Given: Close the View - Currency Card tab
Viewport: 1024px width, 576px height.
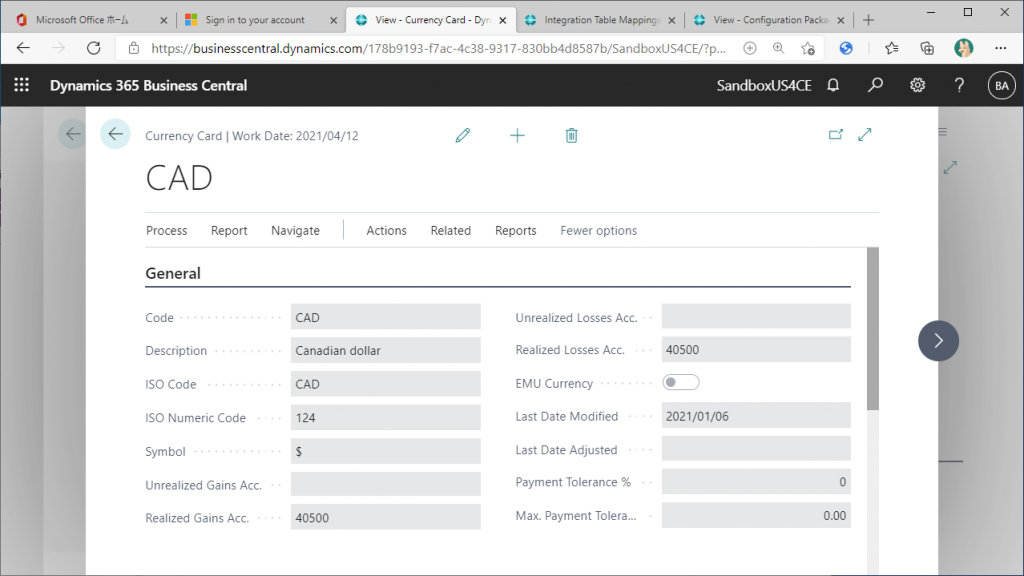Looking at the screenshot, I should pos(503,20).
